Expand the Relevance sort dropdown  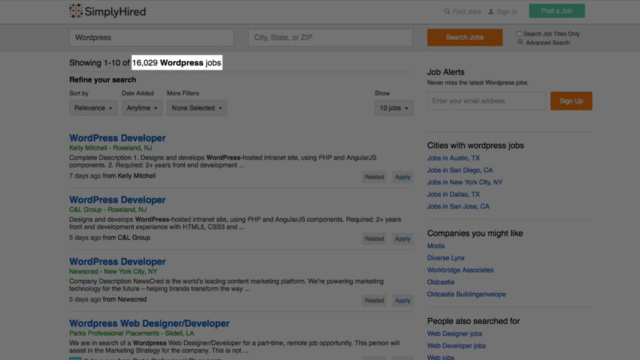[x=93, y=108]
